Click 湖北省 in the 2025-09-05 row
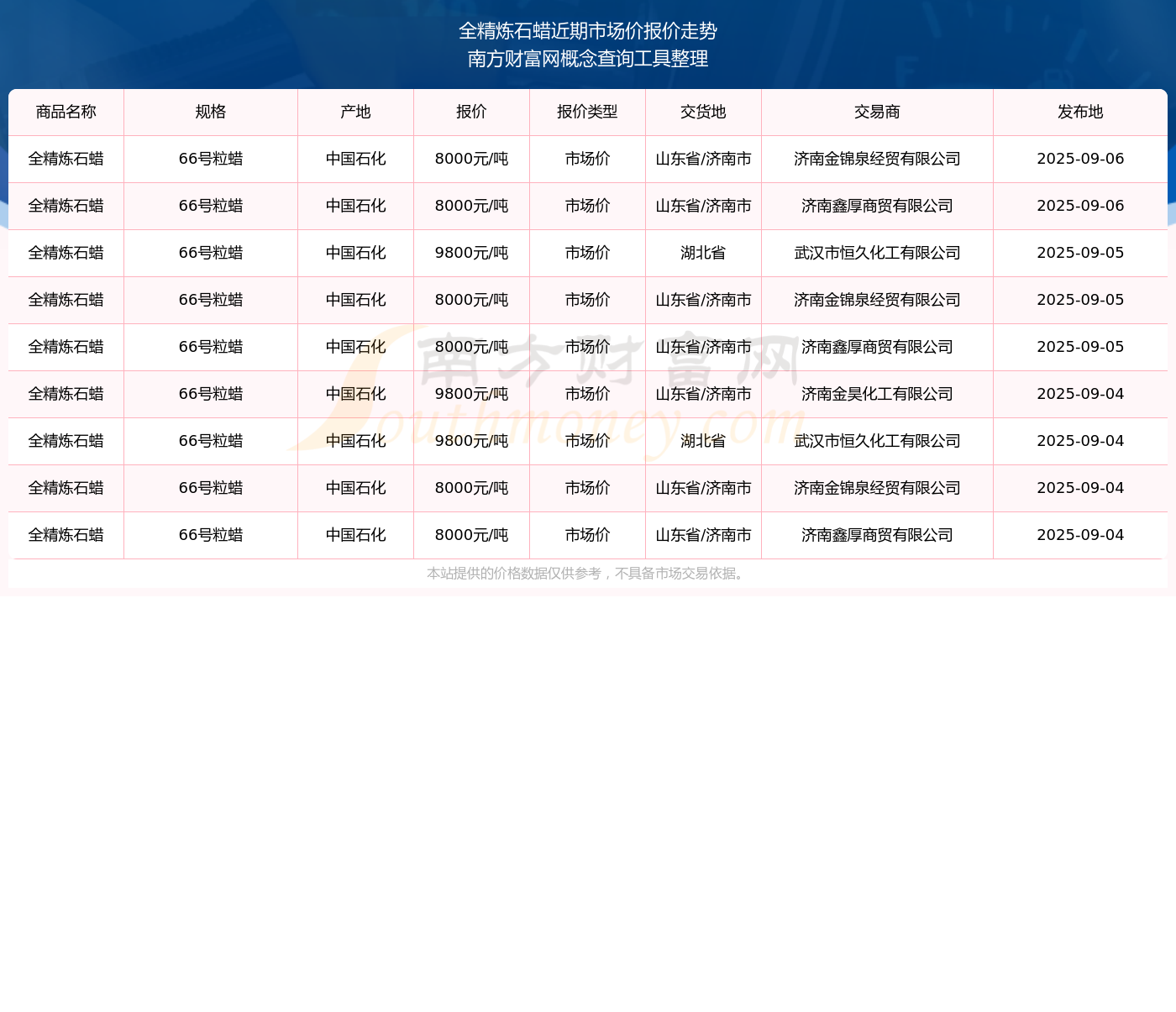Viewport: 1176px width, 1012px height. coord(704,253)
